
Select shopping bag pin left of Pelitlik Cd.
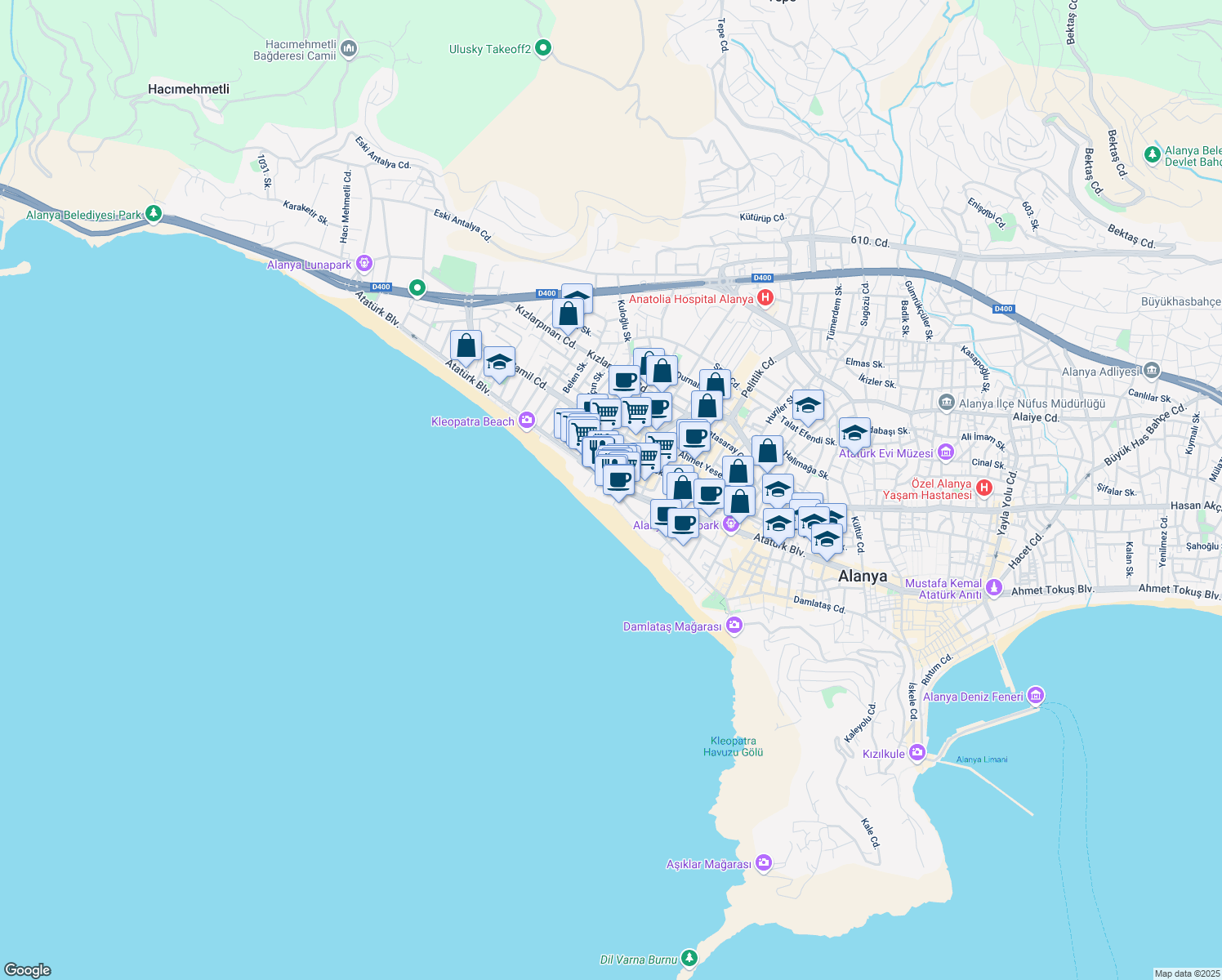point(715,386)
